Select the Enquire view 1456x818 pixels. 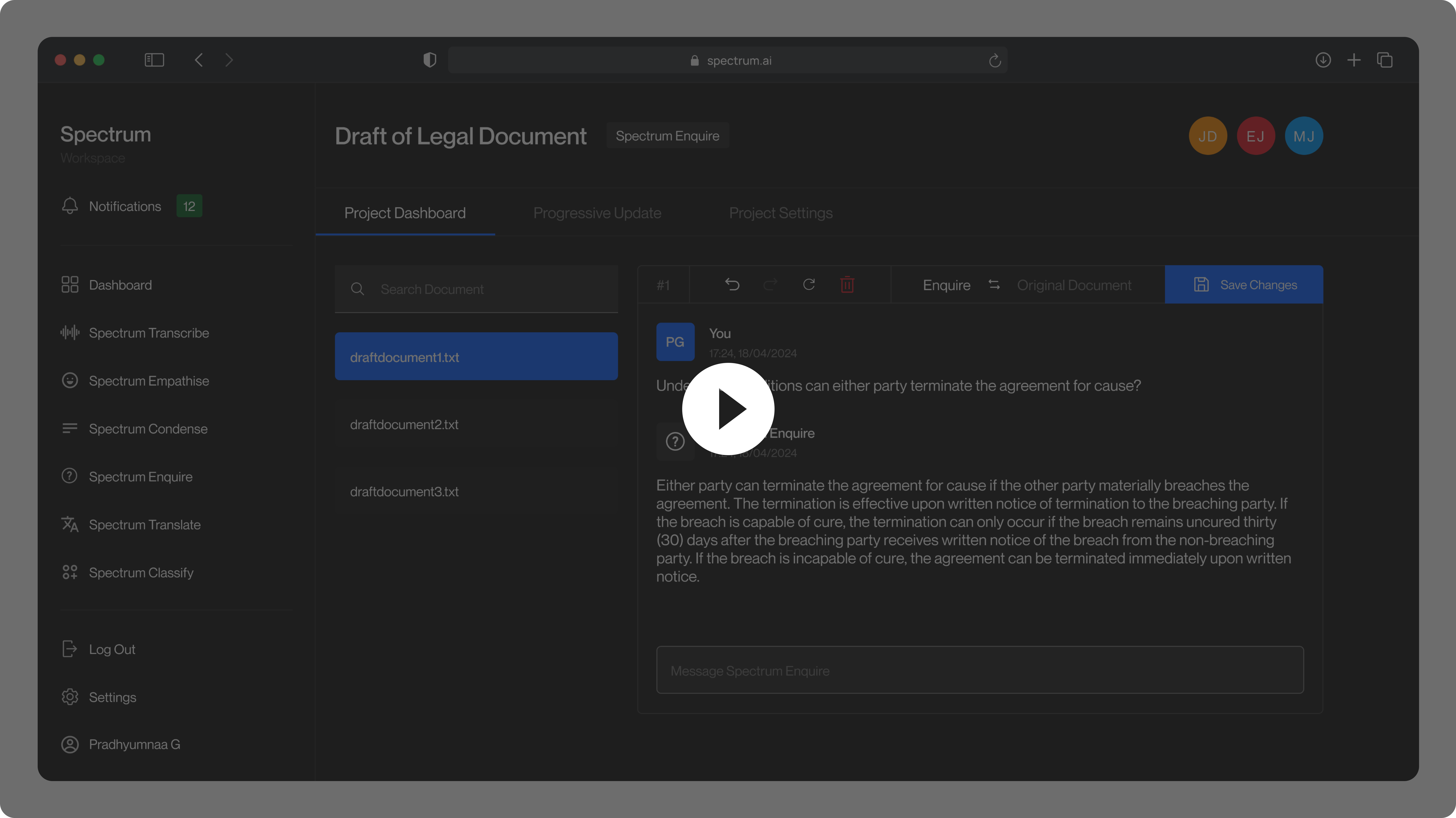(x=947, y=285)
